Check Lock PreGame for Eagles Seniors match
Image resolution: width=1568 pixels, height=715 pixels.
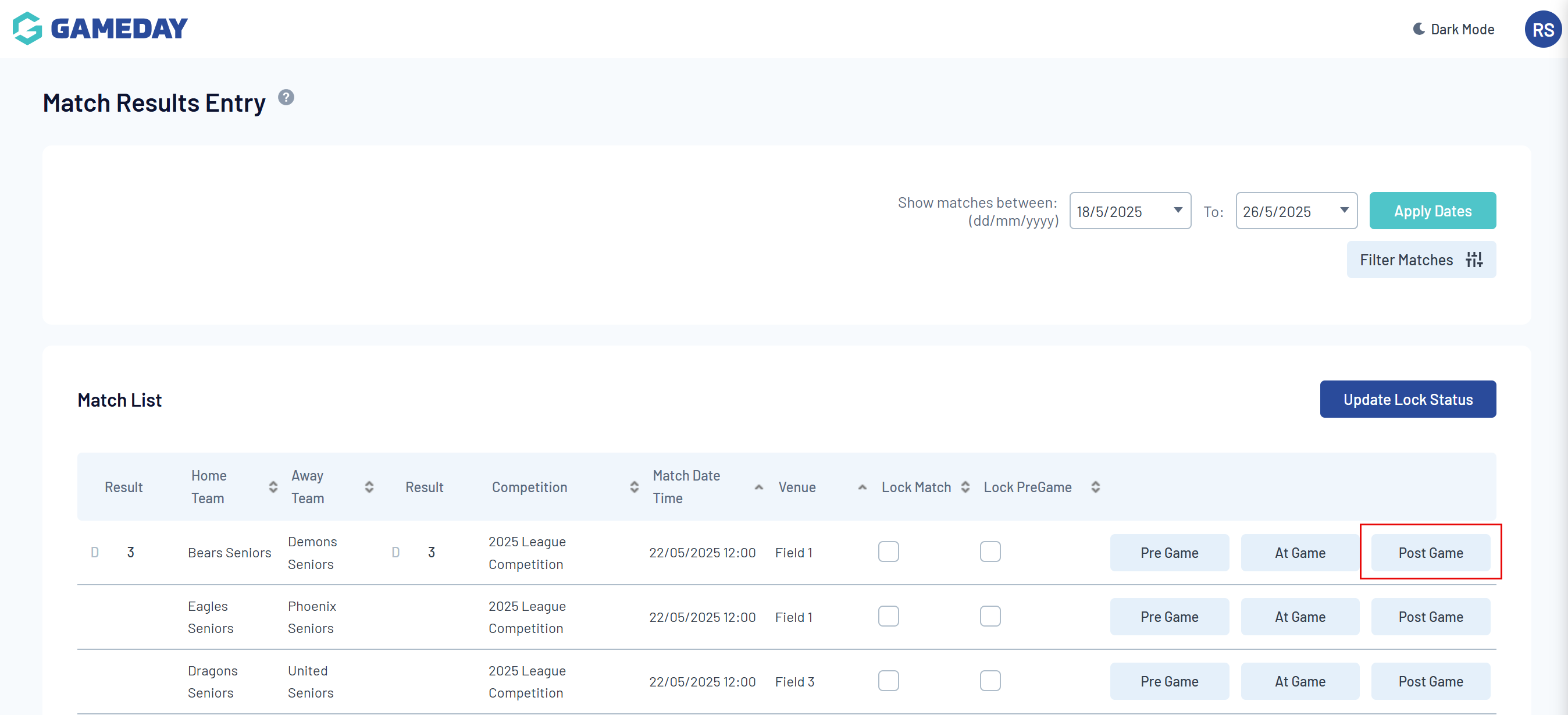coord(990,616)
